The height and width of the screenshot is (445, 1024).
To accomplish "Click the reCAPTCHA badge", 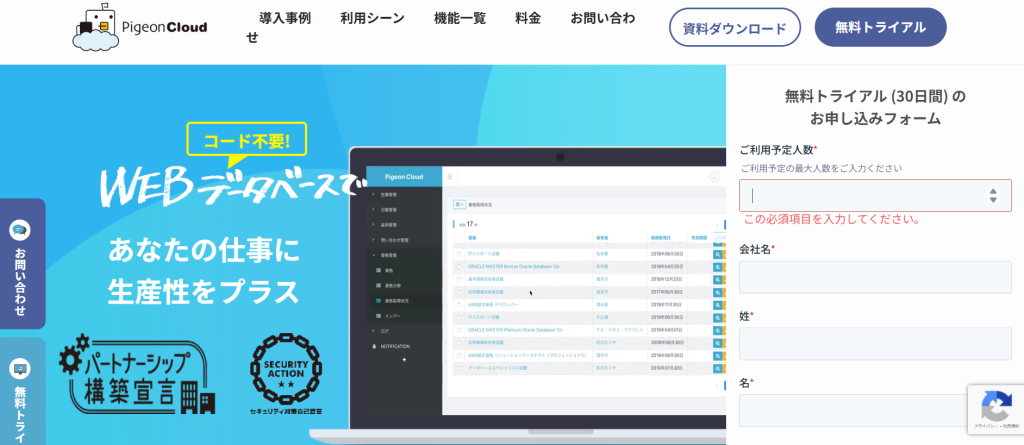I will coord(996,409).
